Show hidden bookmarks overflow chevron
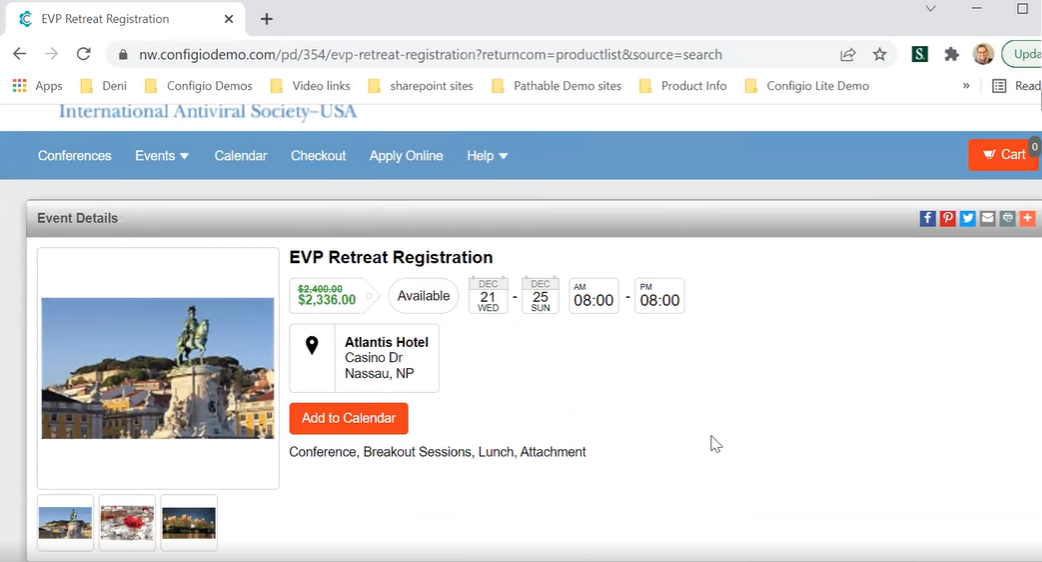 pos(966,86)
